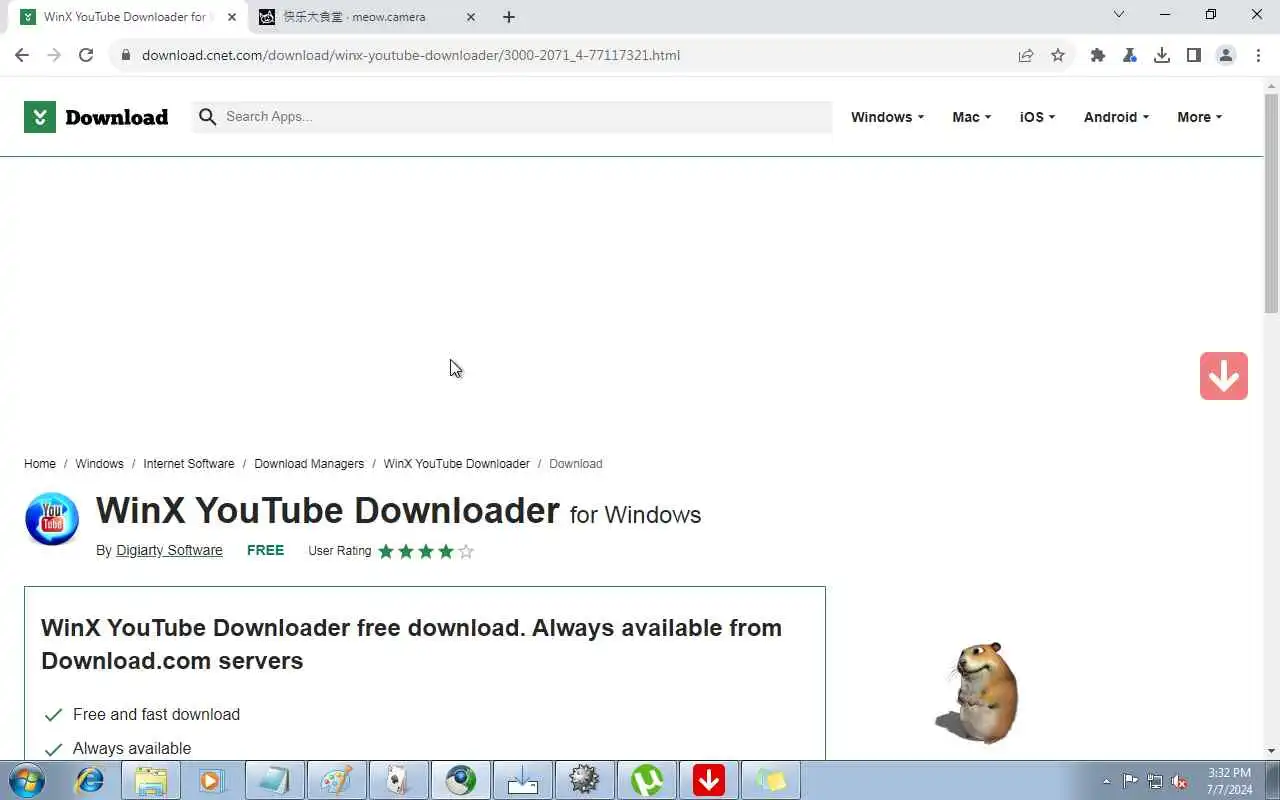Click the green 'FREE' label
The height and width of the screenshot is (800, 1280).
click(x=265, y=551)
